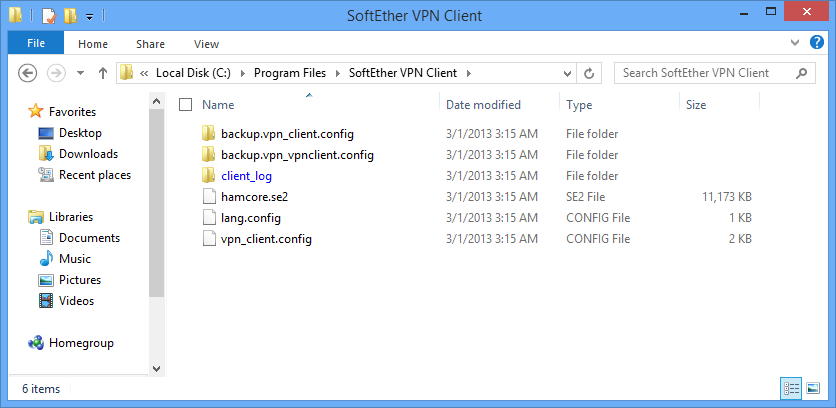Click the double chevron before Local Disk (C:)
Screen dimensions: 836x408
[143, 73]
